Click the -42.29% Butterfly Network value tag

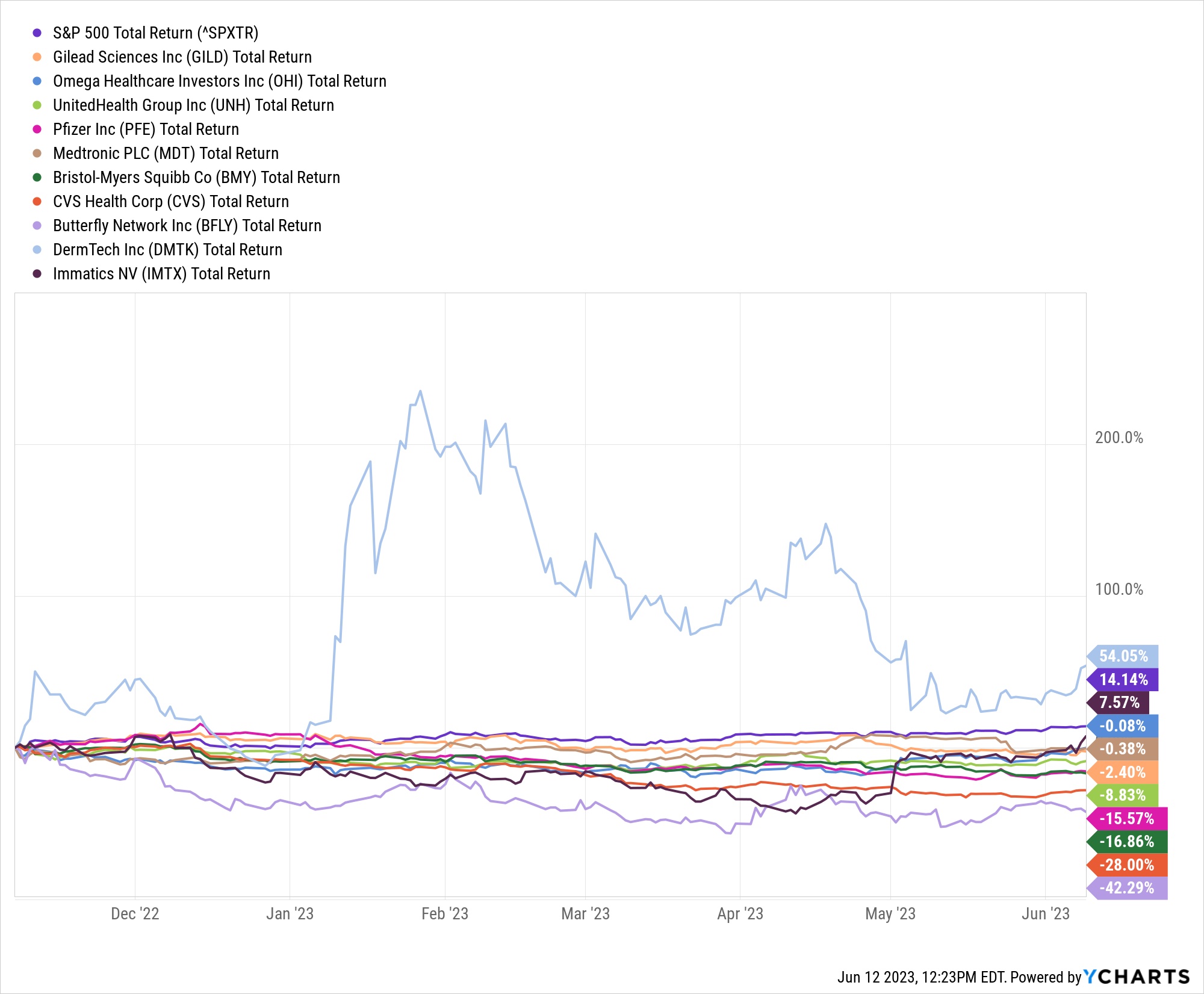click(x=1127, y=888)
